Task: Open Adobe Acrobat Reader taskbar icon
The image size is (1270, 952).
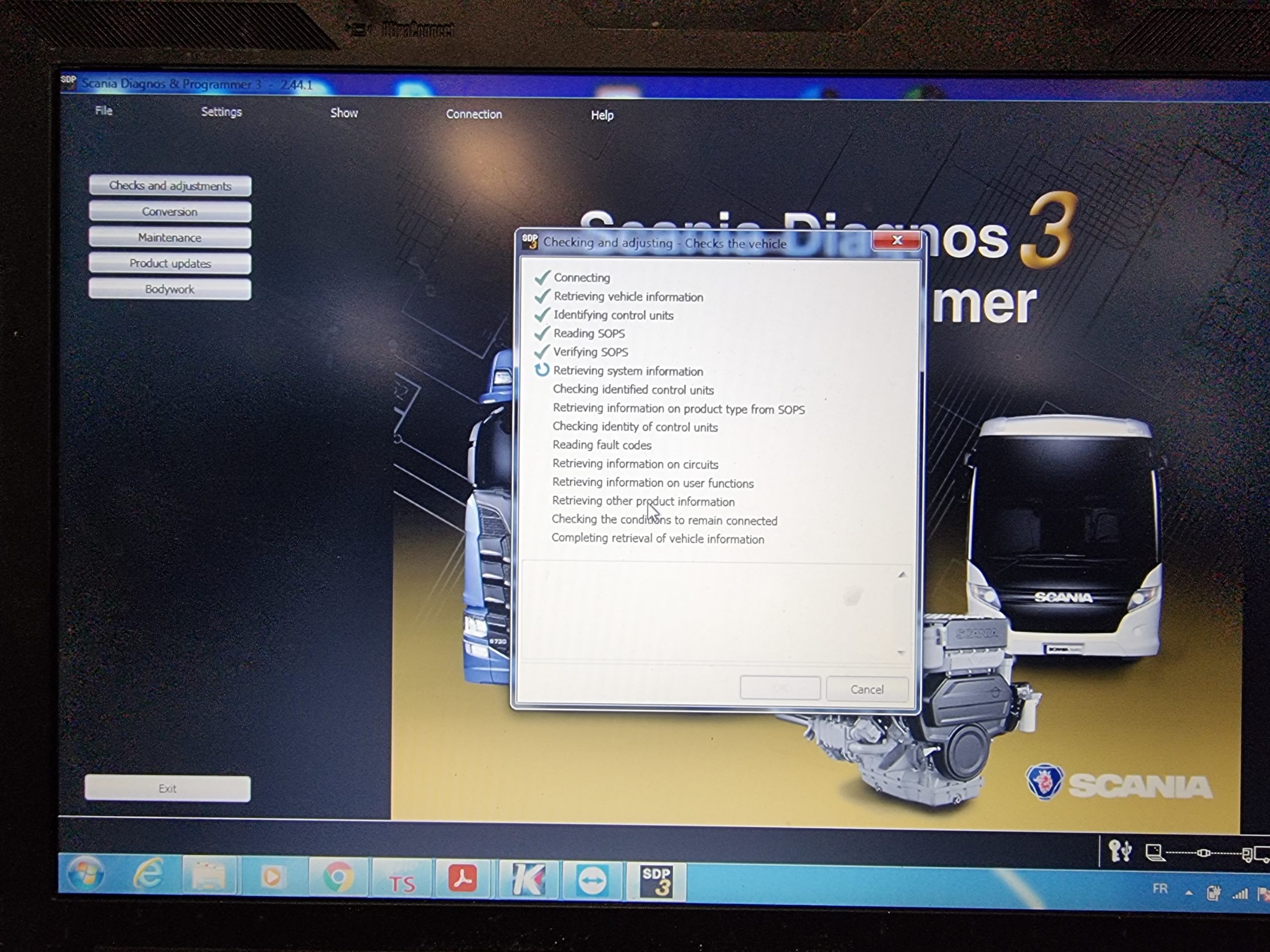Action: coord(463,879)
